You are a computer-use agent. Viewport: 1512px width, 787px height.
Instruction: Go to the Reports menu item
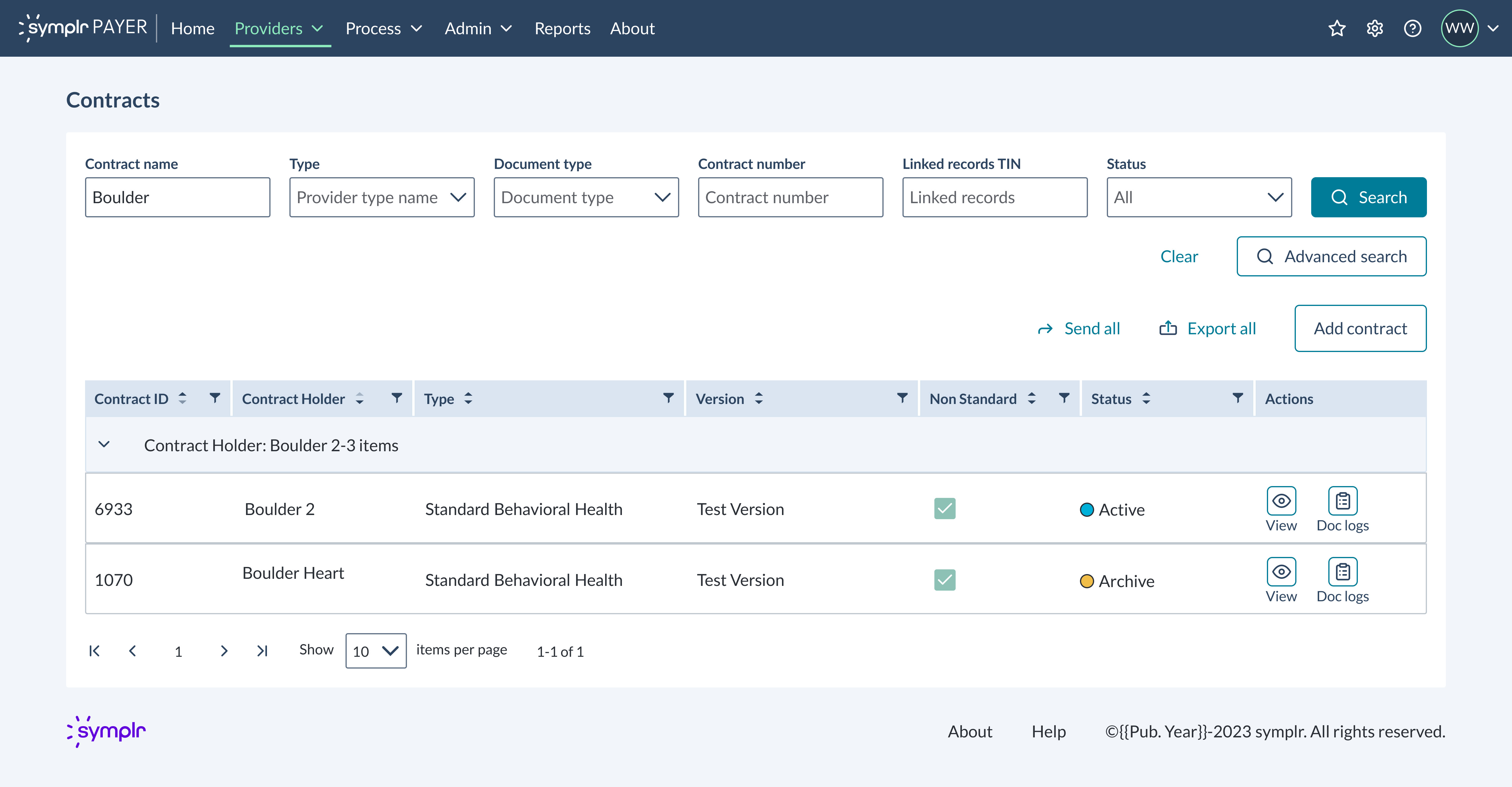562,28
